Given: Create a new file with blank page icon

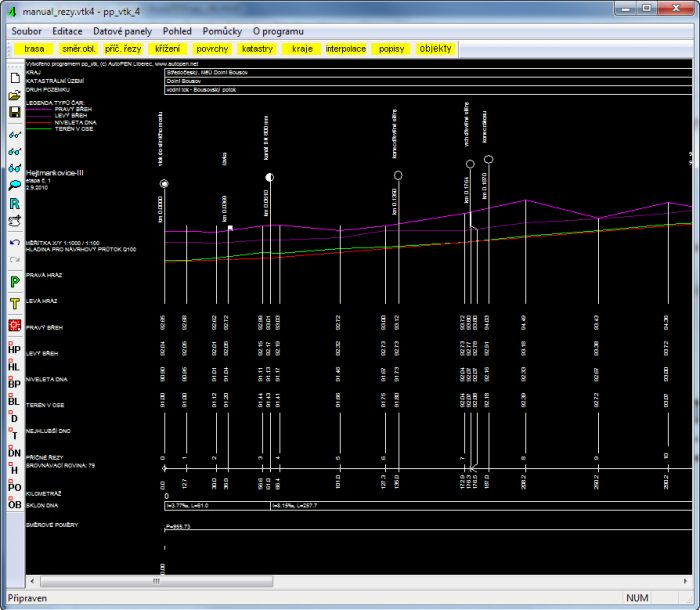Looking at the screenshot, I should click(x=15, y=78).
